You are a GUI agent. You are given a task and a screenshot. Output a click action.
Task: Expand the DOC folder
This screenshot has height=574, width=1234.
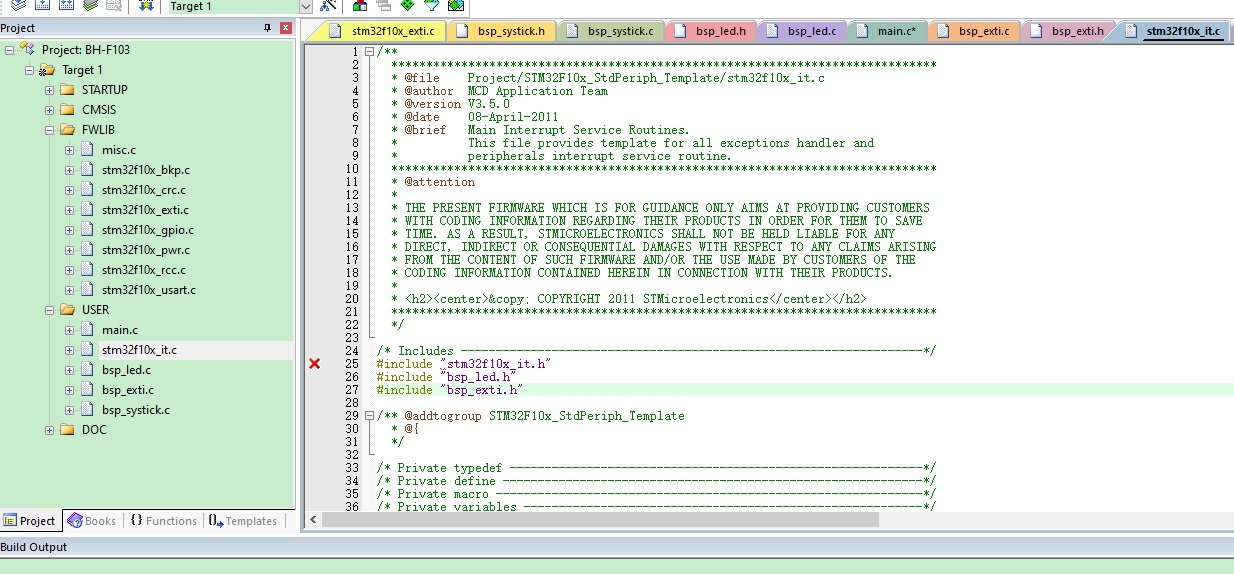(49, 430)
